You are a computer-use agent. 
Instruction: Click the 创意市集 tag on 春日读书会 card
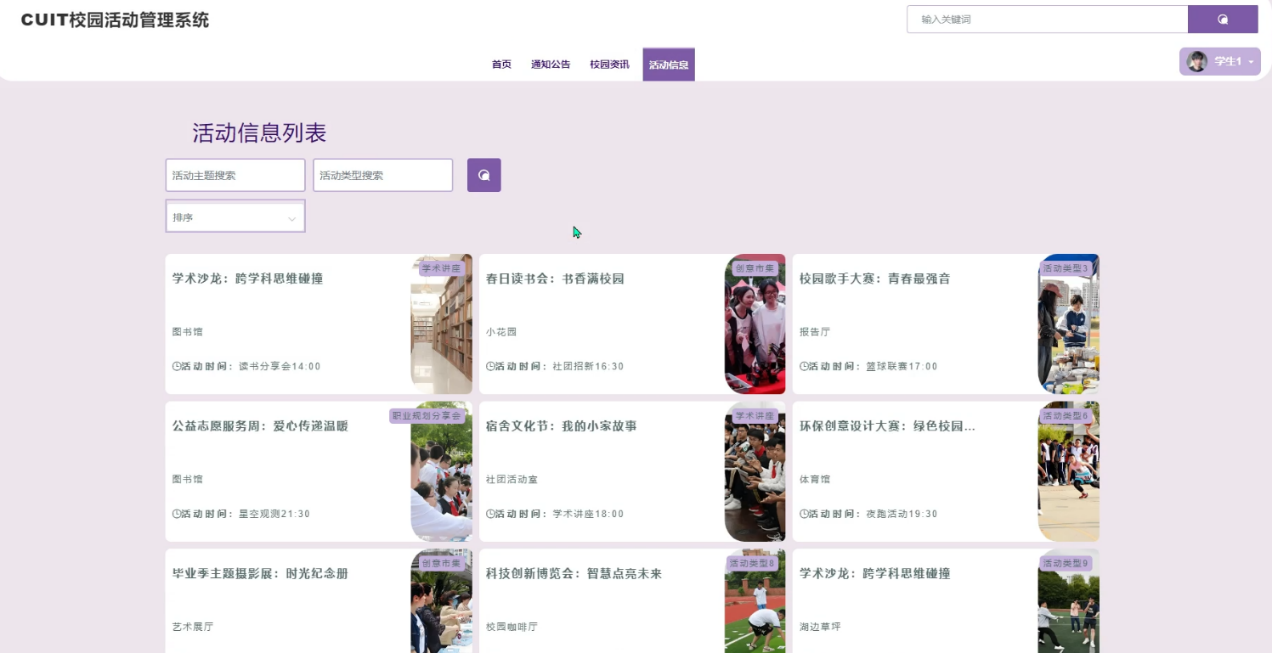(755, 268)
